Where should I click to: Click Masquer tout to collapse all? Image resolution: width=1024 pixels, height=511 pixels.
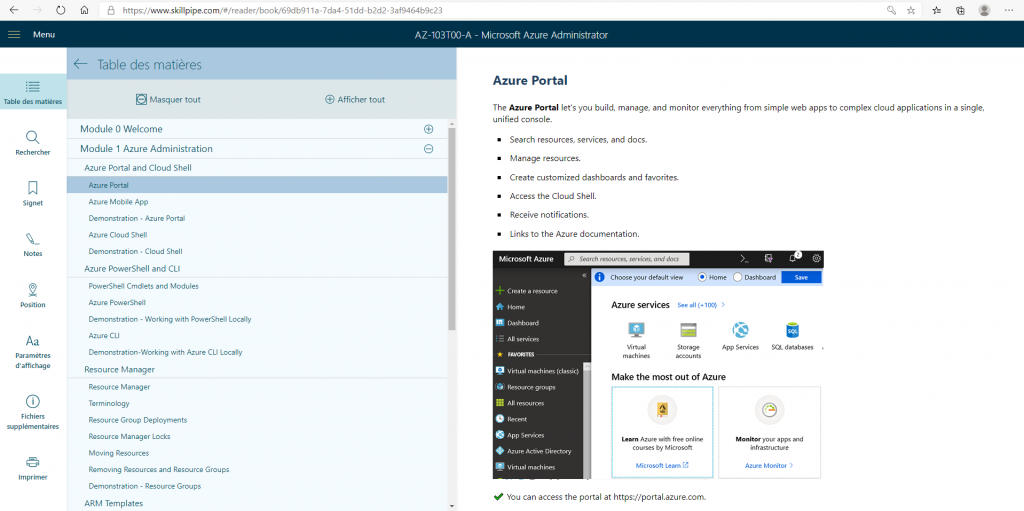point(168,99)
